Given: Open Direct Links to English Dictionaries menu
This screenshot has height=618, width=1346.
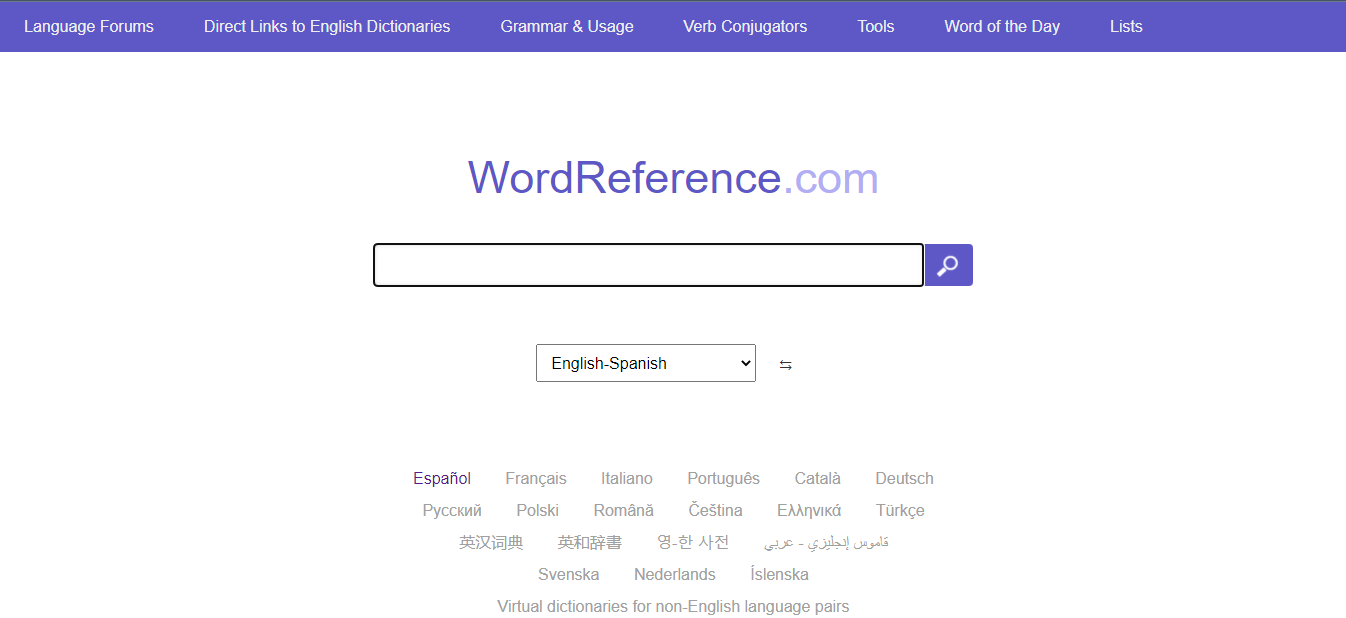Looking at the screenshot, I should pyautogui.click(x=327, y=26).
